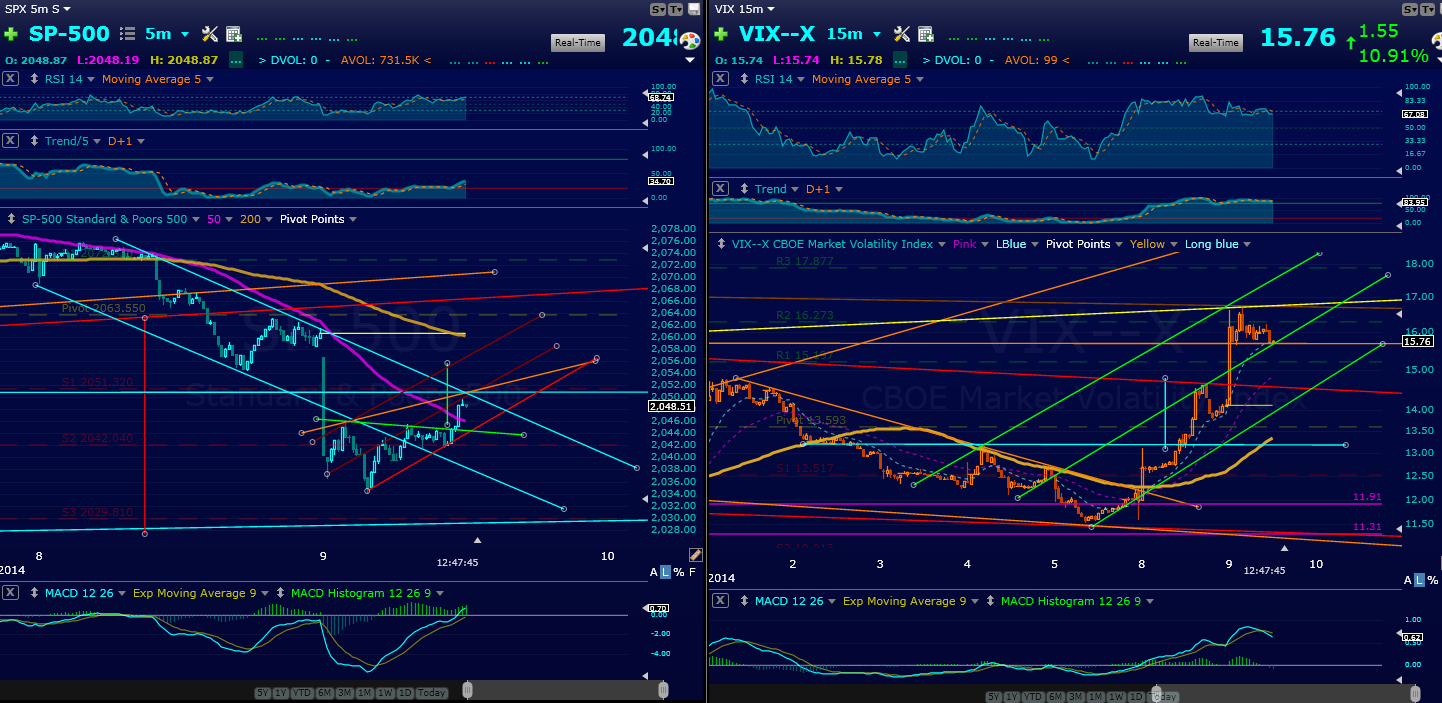Open the T dropdown button in SPX window
Screen dimensions: 1442x703
point(675,9)
